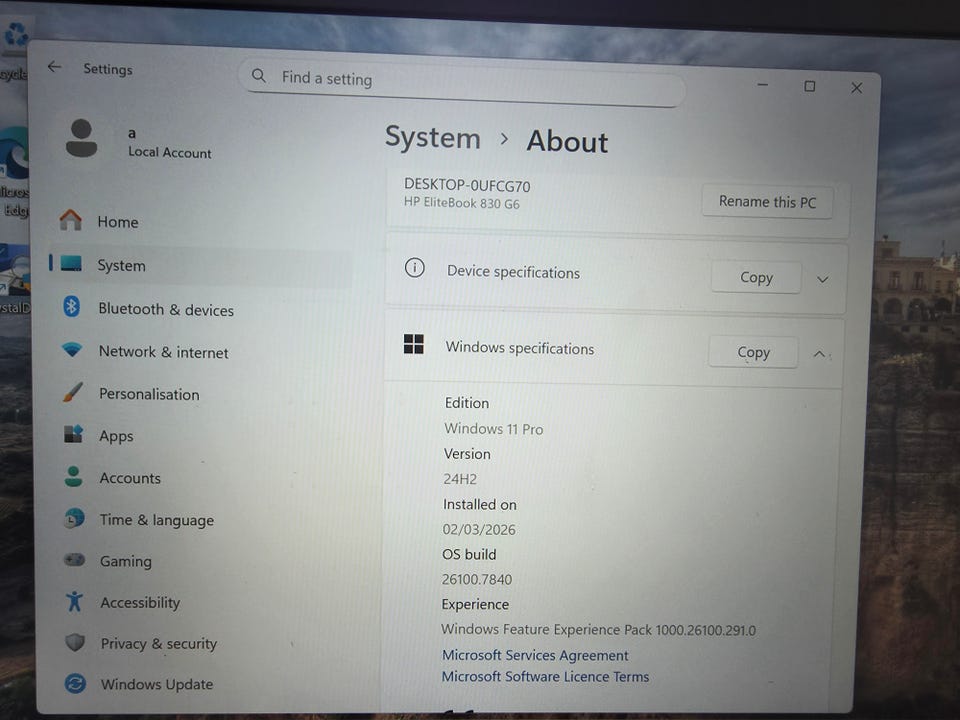Open Apps settings
960x720 pixels.
tap(202, 435)
